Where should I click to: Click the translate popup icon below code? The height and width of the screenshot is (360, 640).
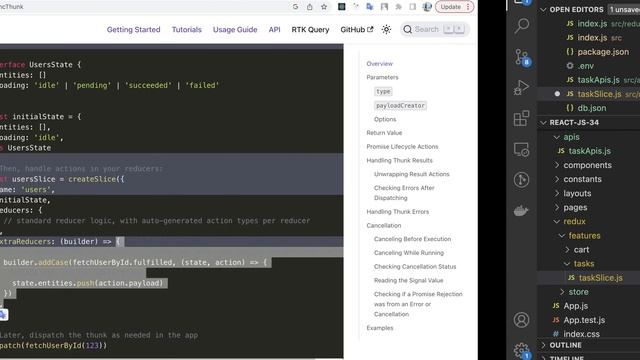pyautogui.click(x=3, y=314)
